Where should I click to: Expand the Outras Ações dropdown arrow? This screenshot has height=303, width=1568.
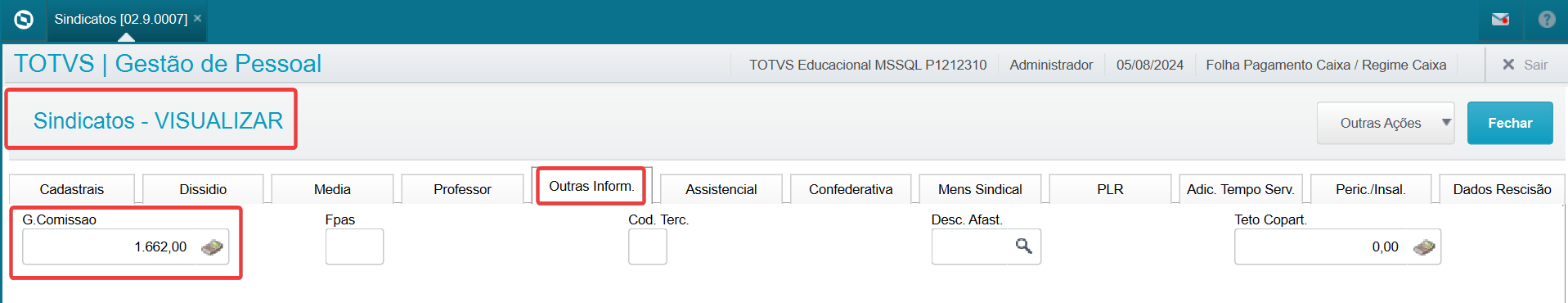point(1446,122)
